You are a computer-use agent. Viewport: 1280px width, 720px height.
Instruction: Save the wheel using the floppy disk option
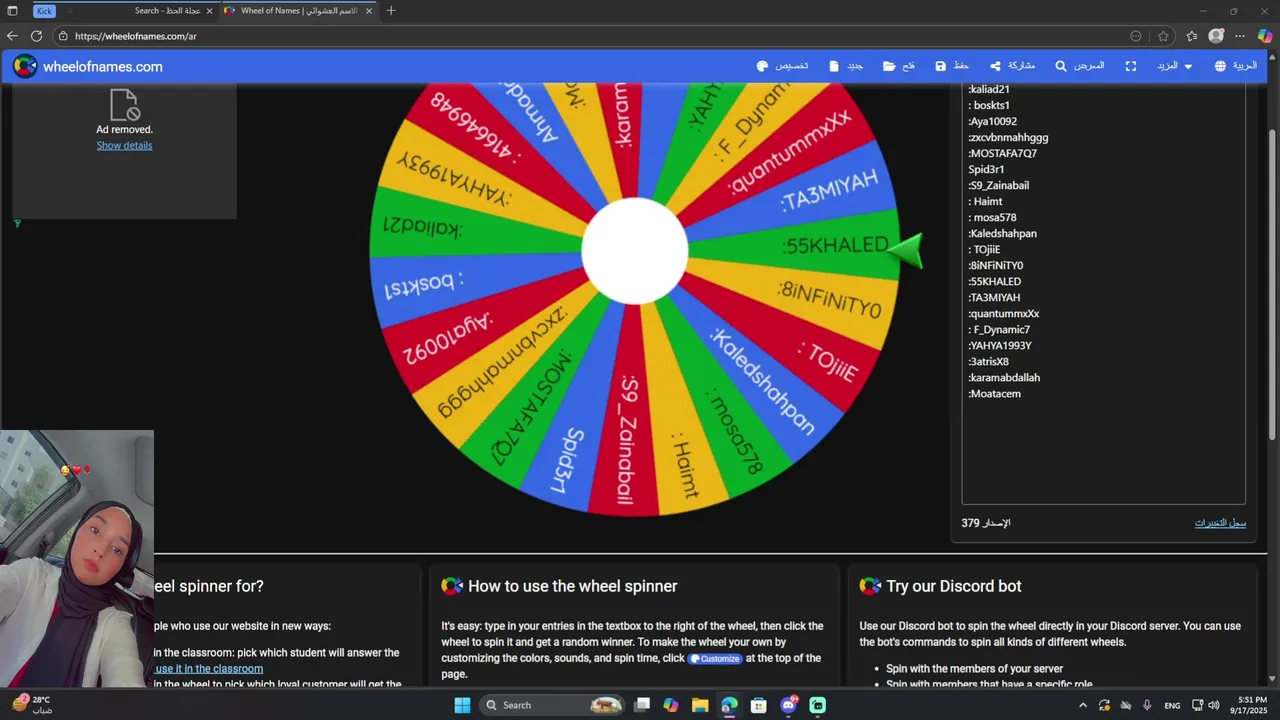(951, 66)
